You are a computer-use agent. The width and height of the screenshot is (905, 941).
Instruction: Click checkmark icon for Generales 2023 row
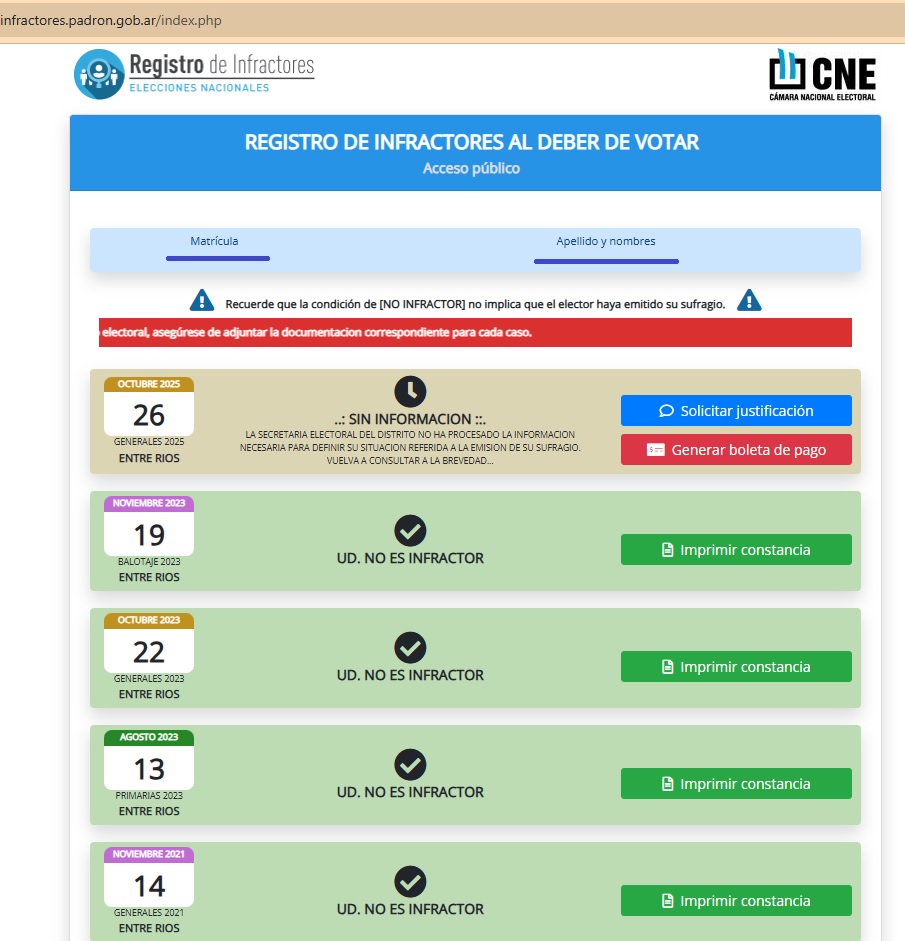coord(410,648)
